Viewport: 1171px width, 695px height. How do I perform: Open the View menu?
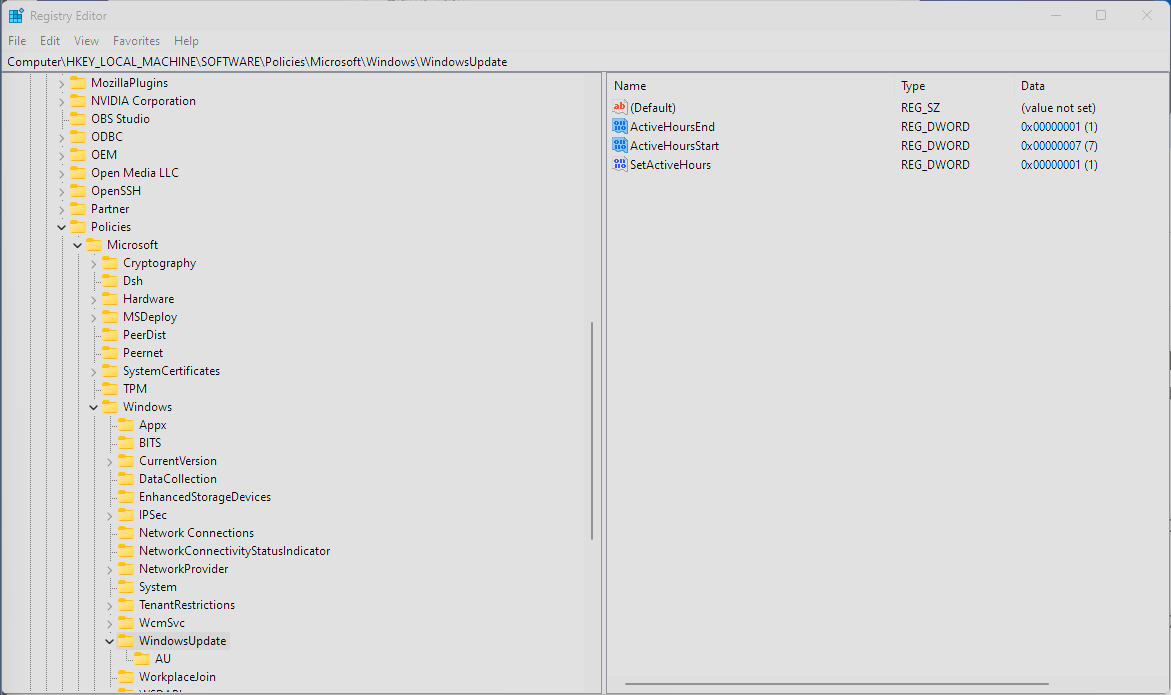click(86, 41)
